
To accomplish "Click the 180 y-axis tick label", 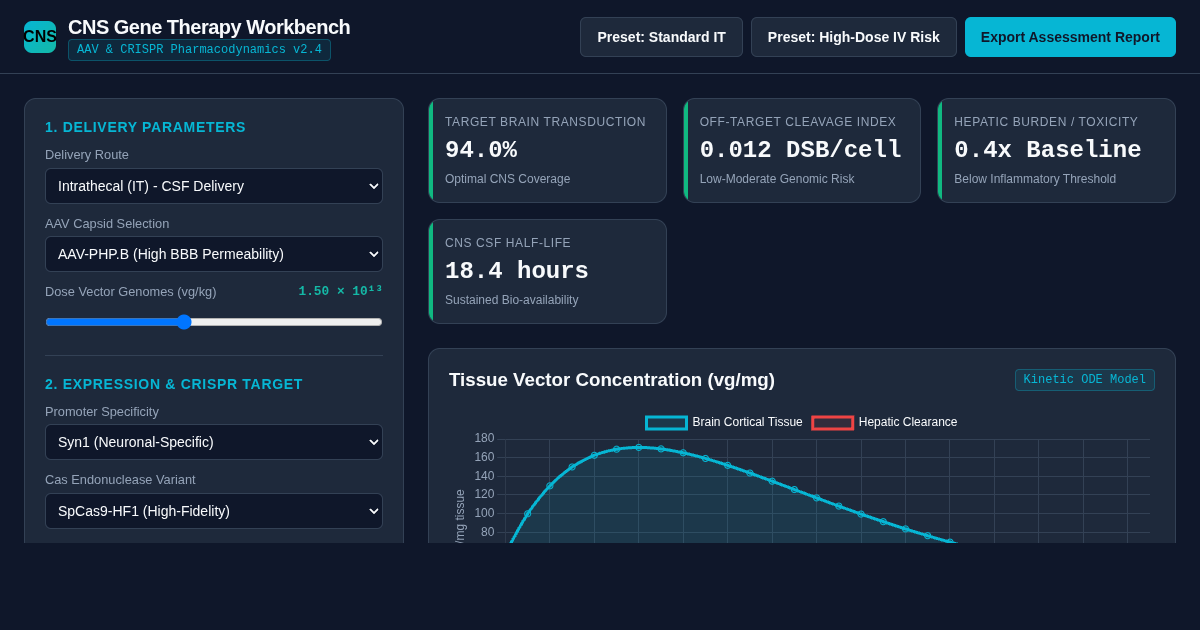I will [484, 438].
